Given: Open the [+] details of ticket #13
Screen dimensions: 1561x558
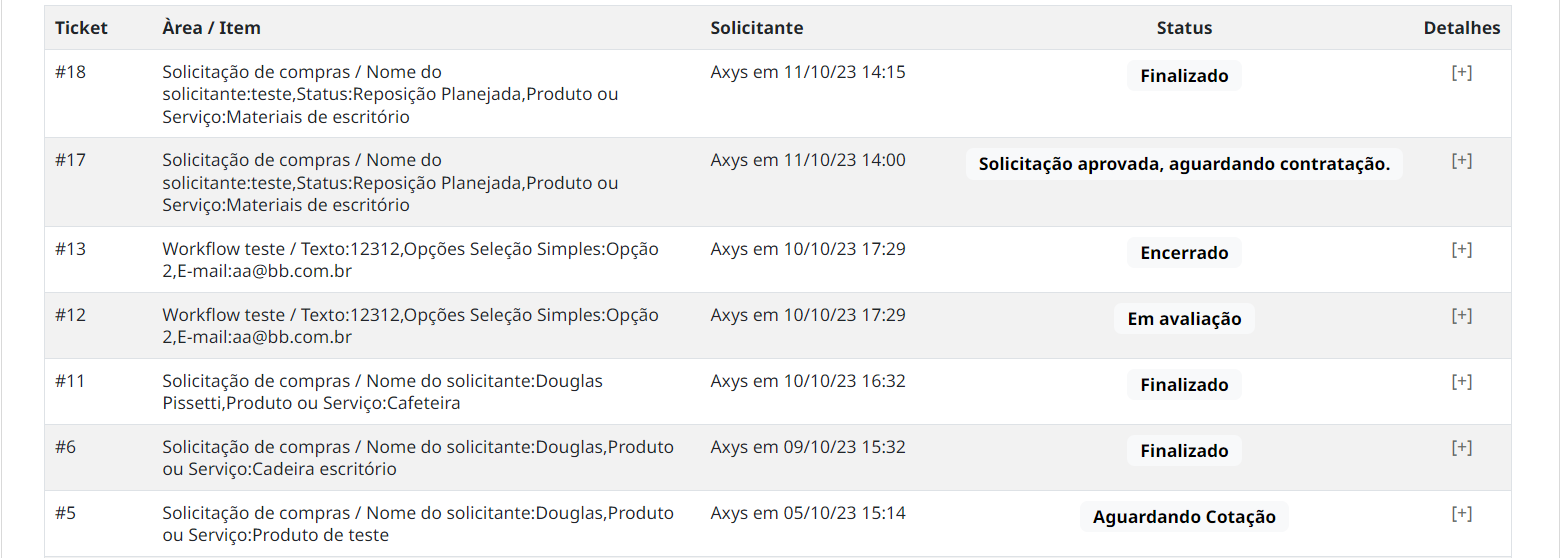Looking at the screenshot, I should tap(1461, 249).
